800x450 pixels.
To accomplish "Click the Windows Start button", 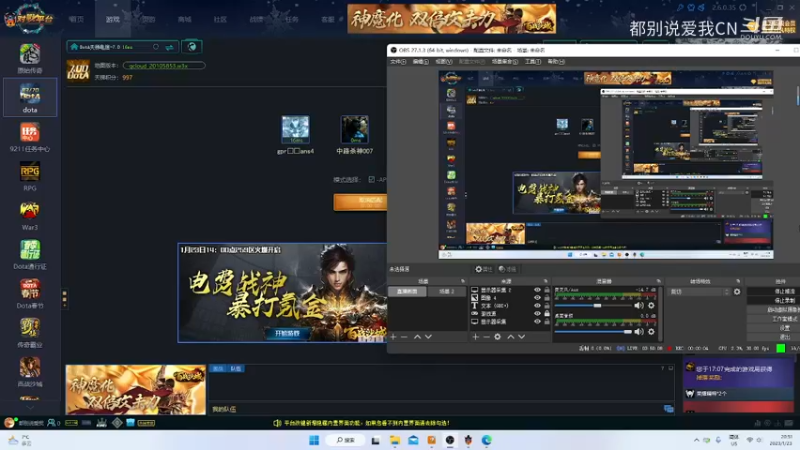I will pyautogui.click(x=314, y=440).
